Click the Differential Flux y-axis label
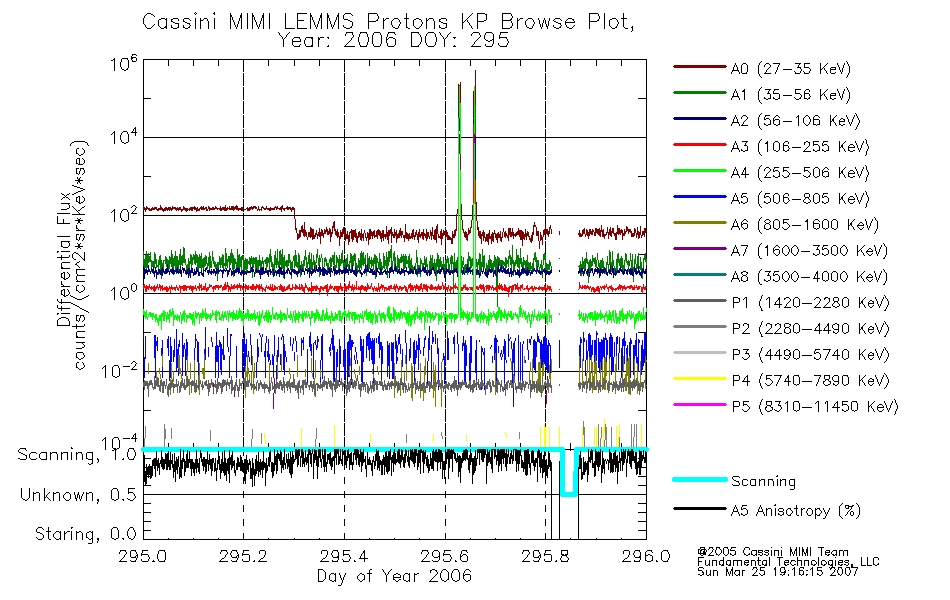Screen dimensions: 950x600 point(64,259)
